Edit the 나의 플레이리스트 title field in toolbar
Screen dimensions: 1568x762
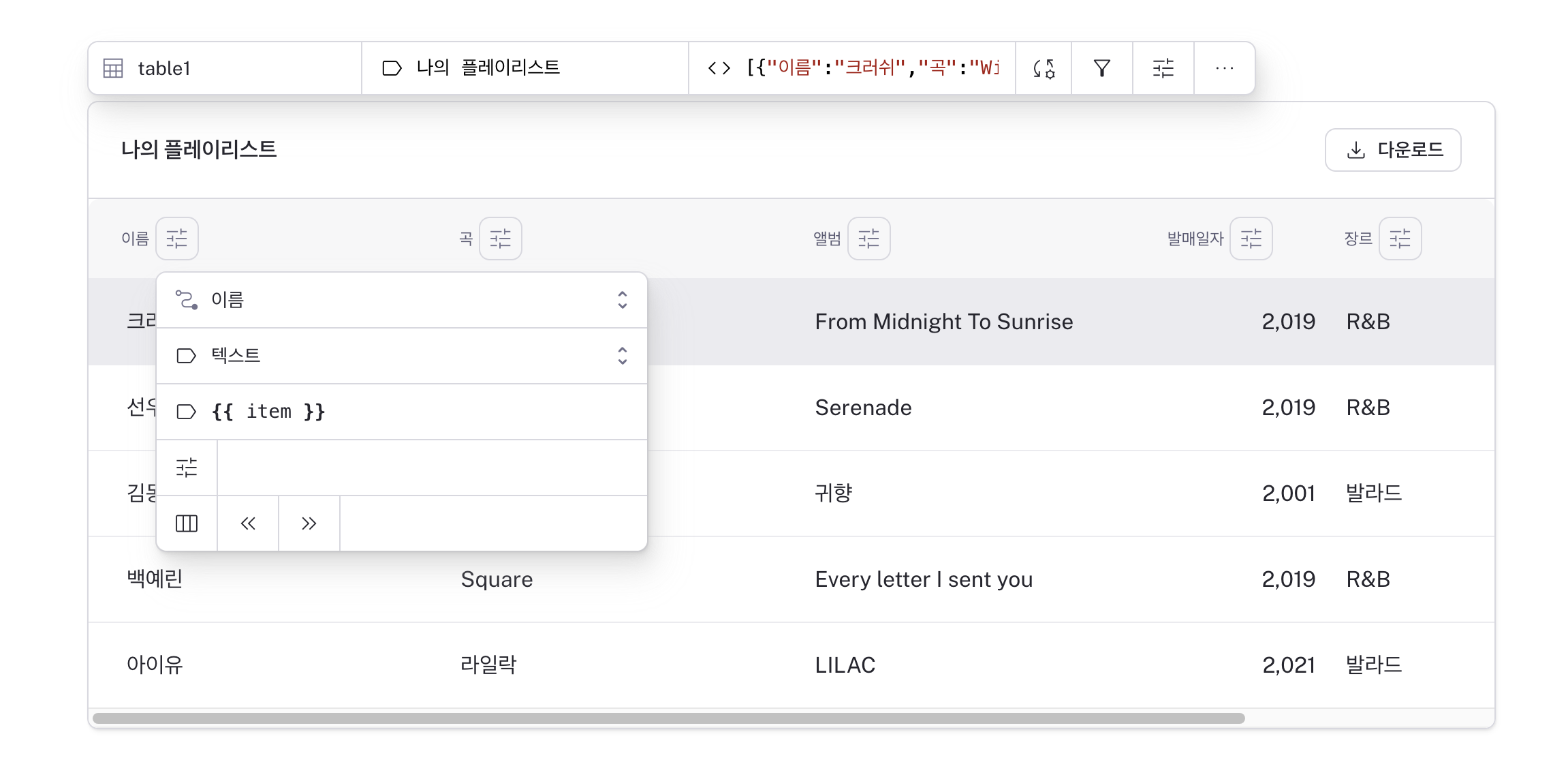click(x=525, y=68)
